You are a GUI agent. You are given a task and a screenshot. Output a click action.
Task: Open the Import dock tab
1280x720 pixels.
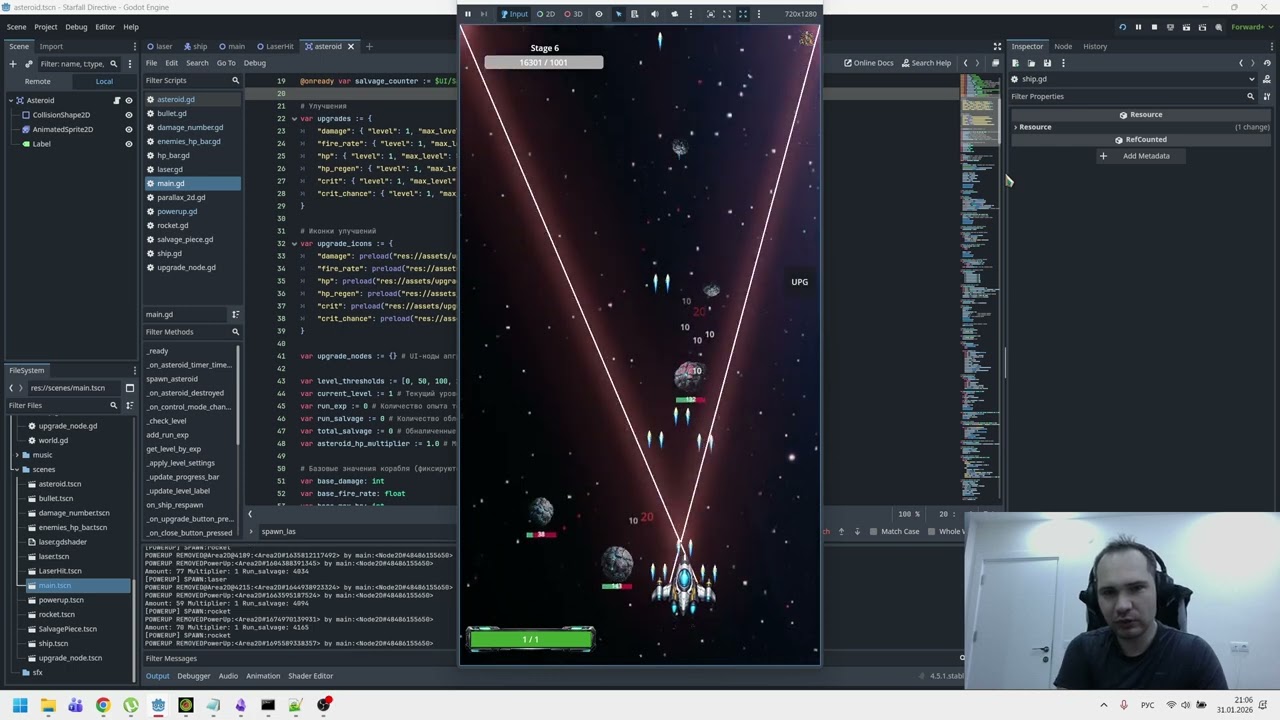point(51,46)
